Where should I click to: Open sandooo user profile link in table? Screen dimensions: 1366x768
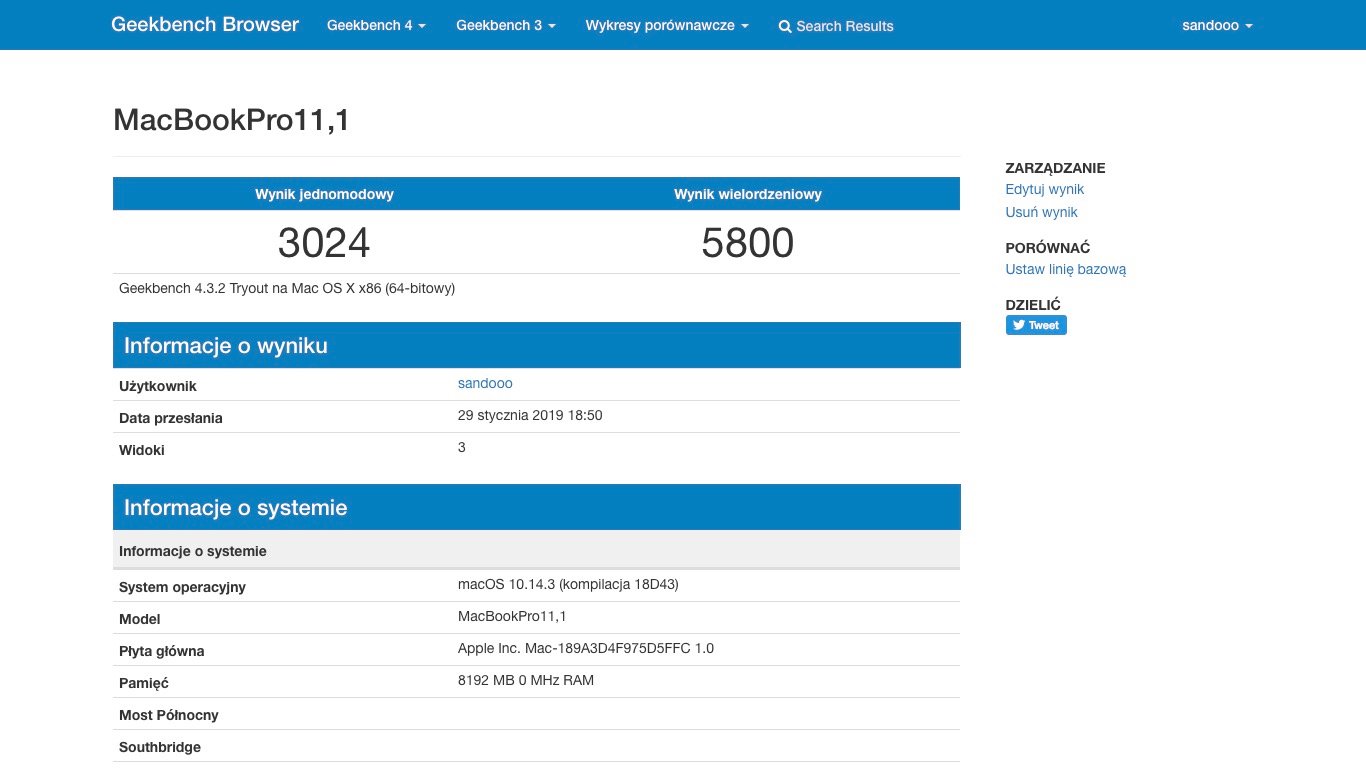coord(485,383)
